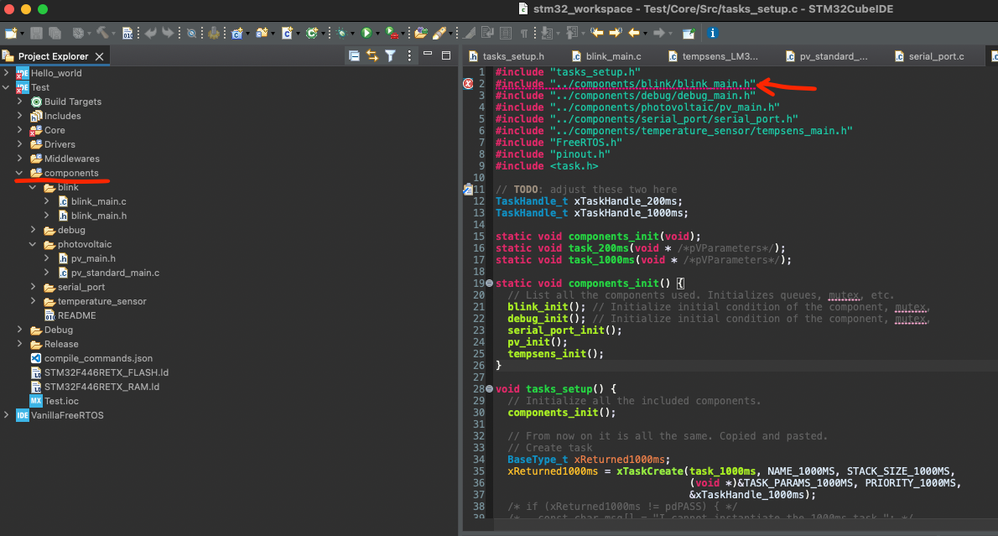Switch to the blink_main.c editor tab
Screen dimensions: 998x536
point(612,57)
